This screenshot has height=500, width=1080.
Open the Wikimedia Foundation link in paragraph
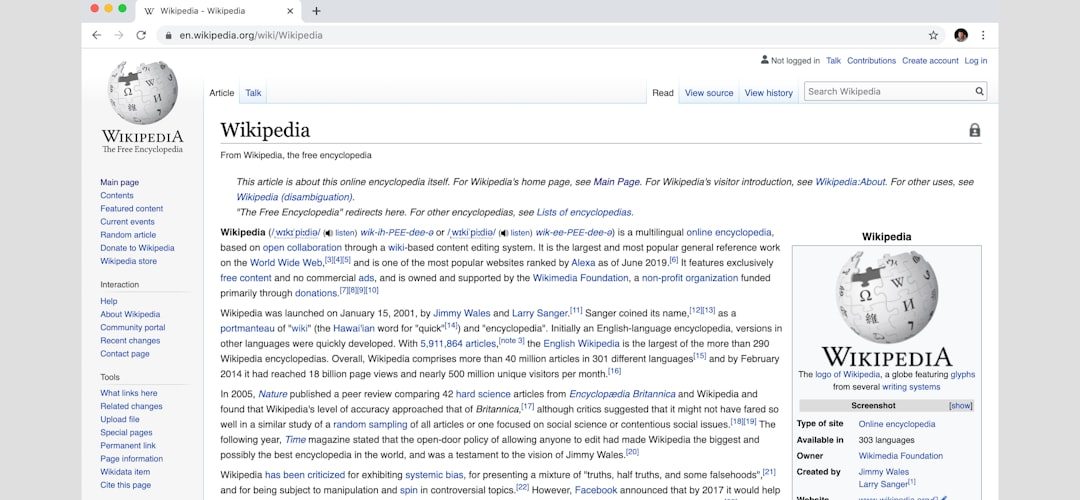[x=581, y=278]
